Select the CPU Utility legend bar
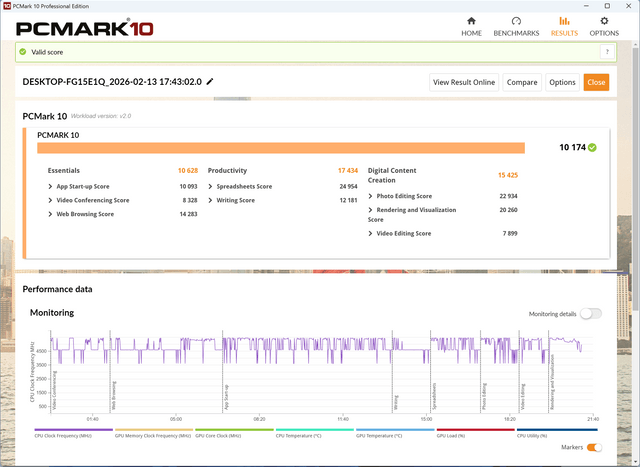 [x=557, y=432]
